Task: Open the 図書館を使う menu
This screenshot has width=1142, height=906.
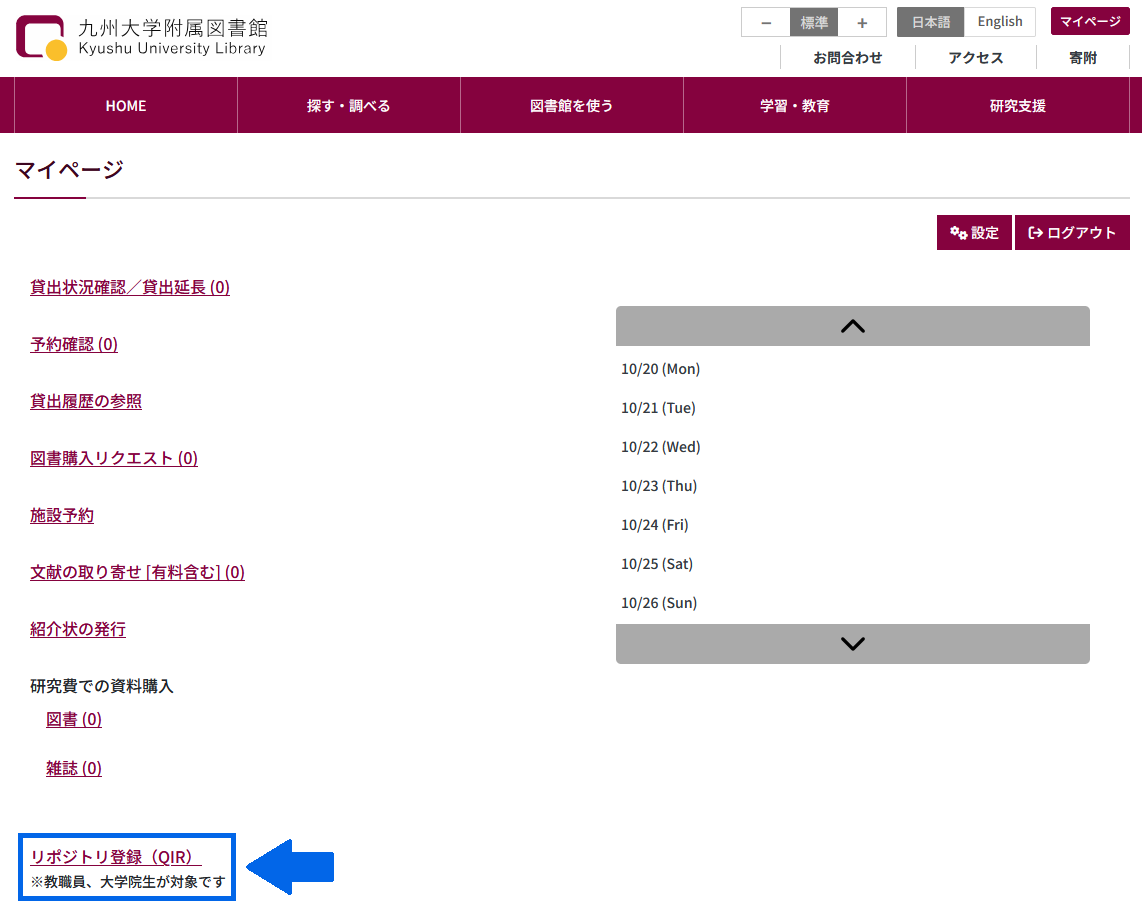Action: [x=571, y=105]
